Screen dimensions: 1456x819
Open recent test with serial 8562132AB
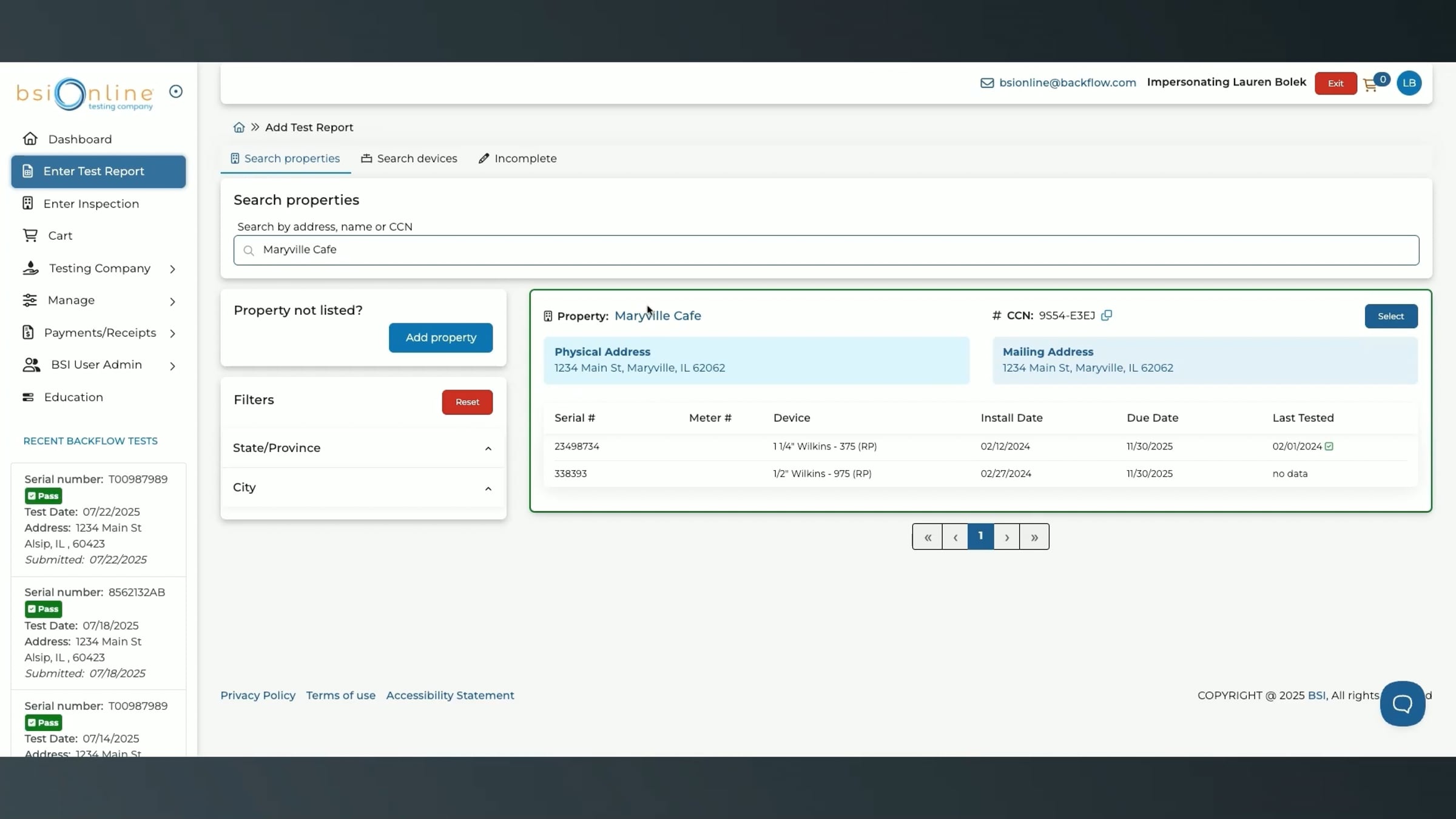click(98, 633)
